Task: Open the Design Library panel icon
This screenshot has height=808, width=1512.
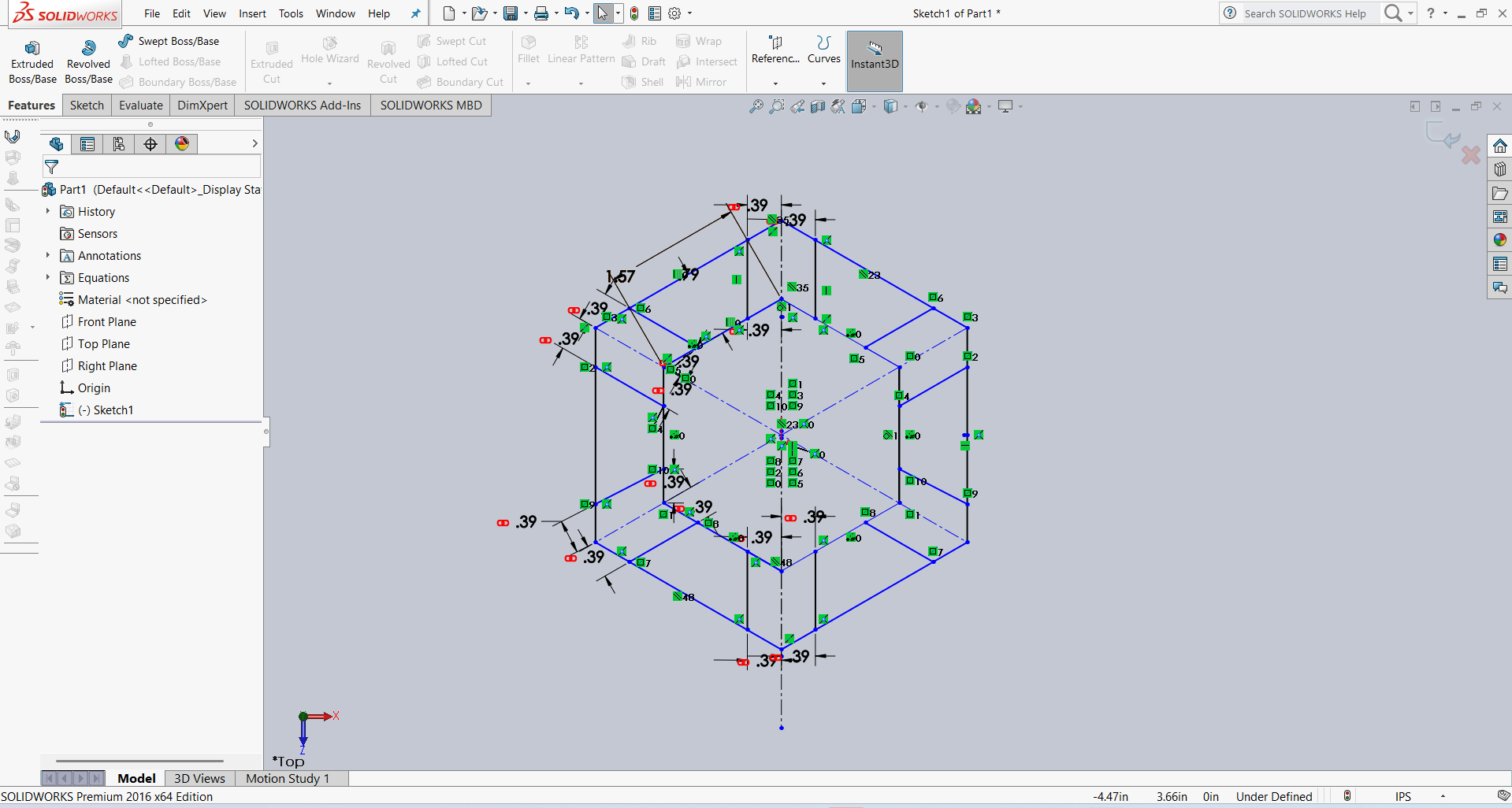Action: (x=1500, y=169)
